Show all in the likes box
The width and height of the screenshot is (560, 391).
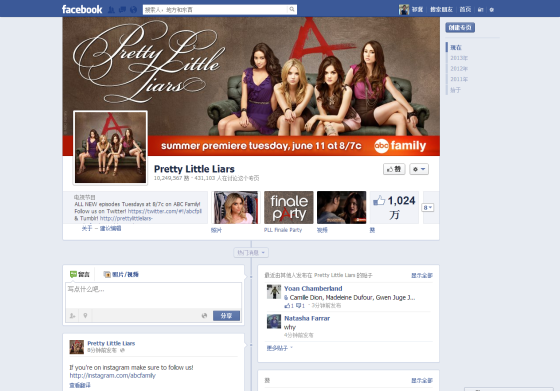pos(422,381)
